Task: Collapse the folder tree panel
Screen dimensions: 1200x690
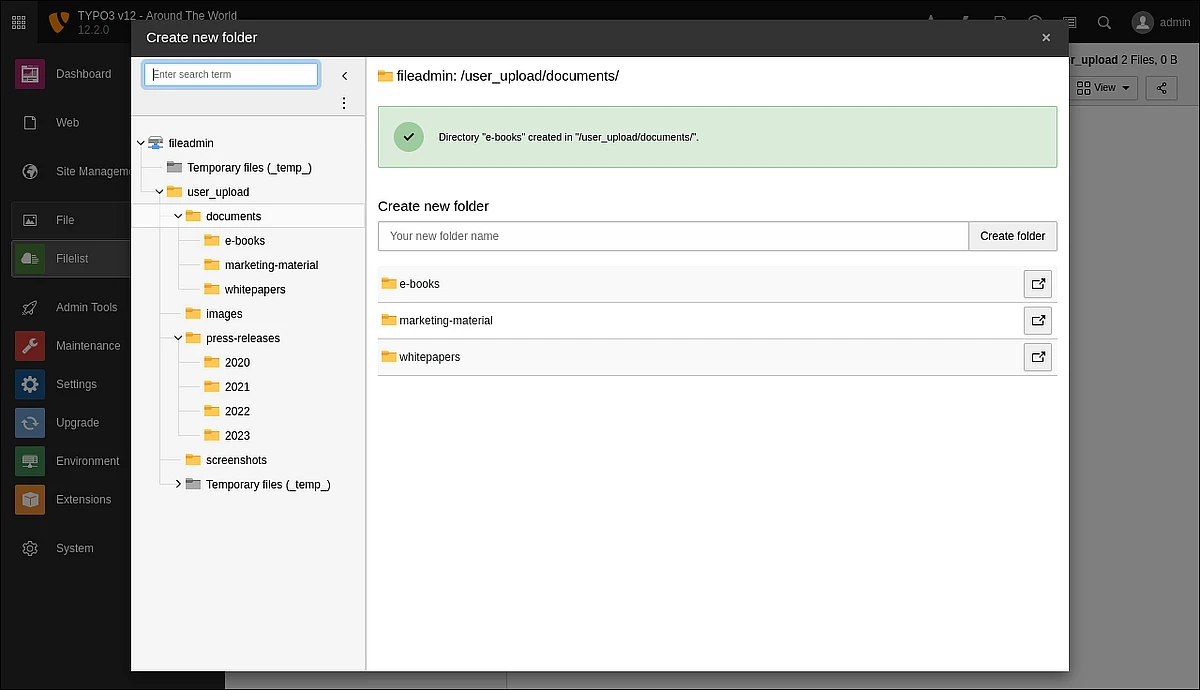Action: pyautogui.click(x=344, y=75)
